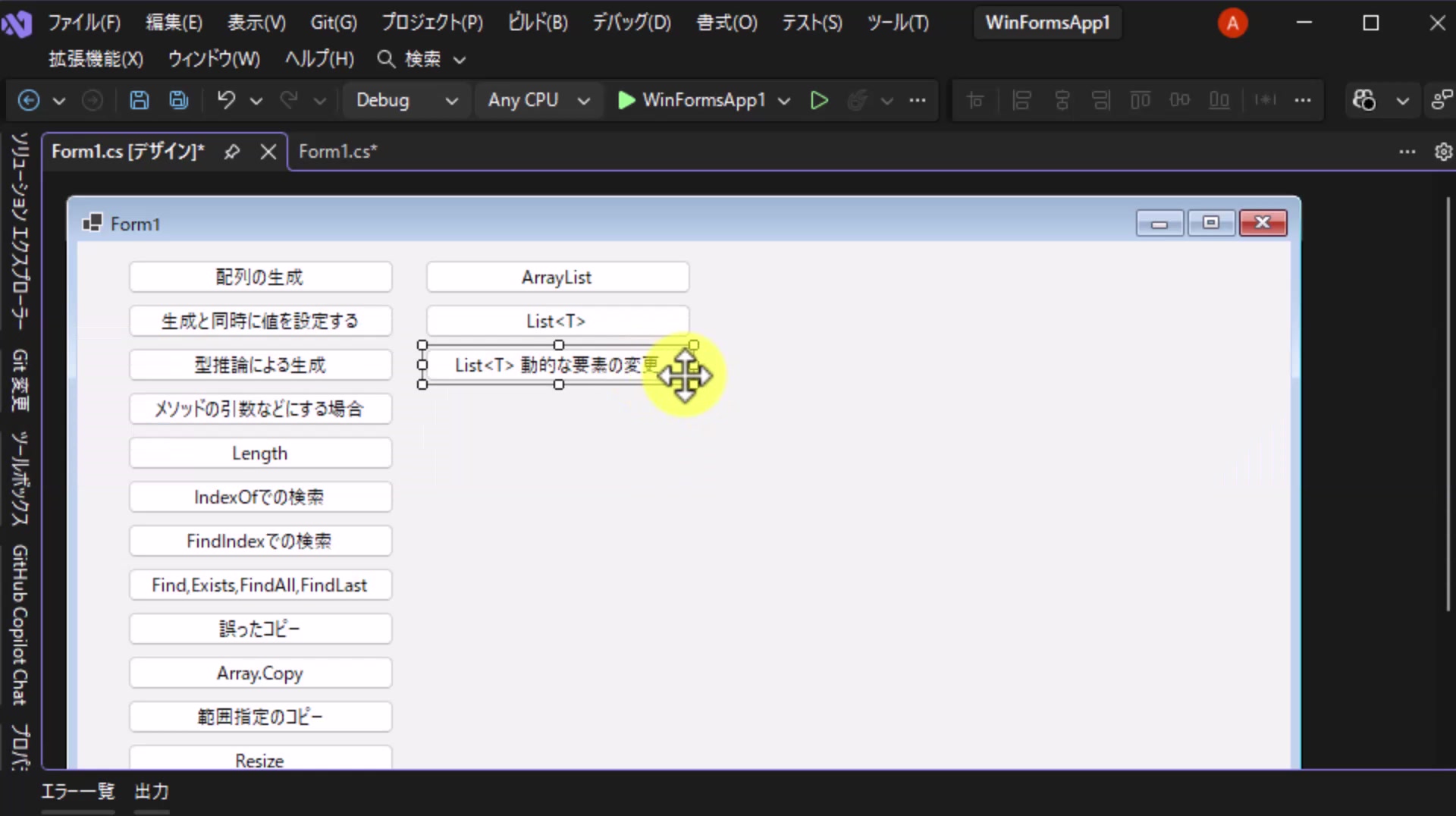Open the デバッグ(D) menu
This screenshot has width=1456, height=816.
click(x=632, y=23)
